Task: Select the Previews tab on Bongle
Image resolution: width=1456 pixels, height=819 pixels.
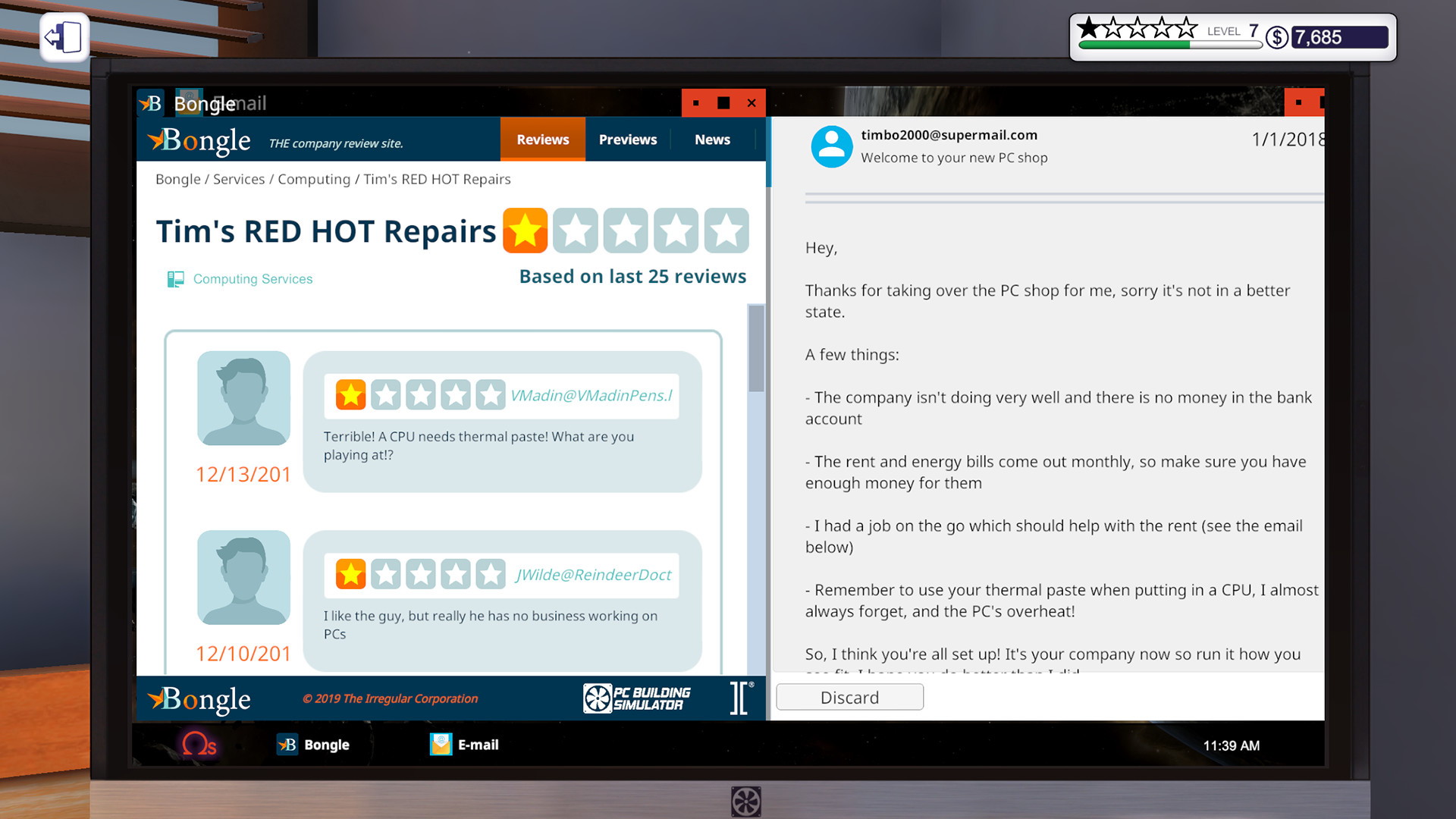Action: tap(627, 139)
